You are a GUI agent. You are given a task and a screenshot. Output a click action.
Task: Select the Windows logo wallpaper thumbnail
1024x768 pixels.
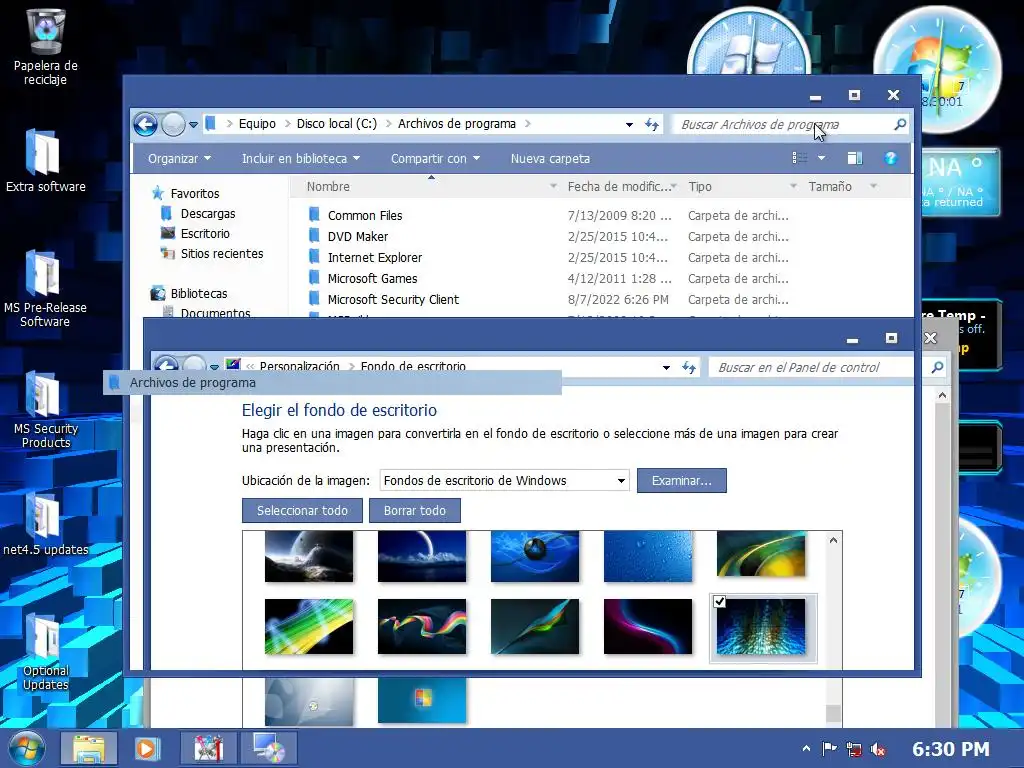[422, 700]
